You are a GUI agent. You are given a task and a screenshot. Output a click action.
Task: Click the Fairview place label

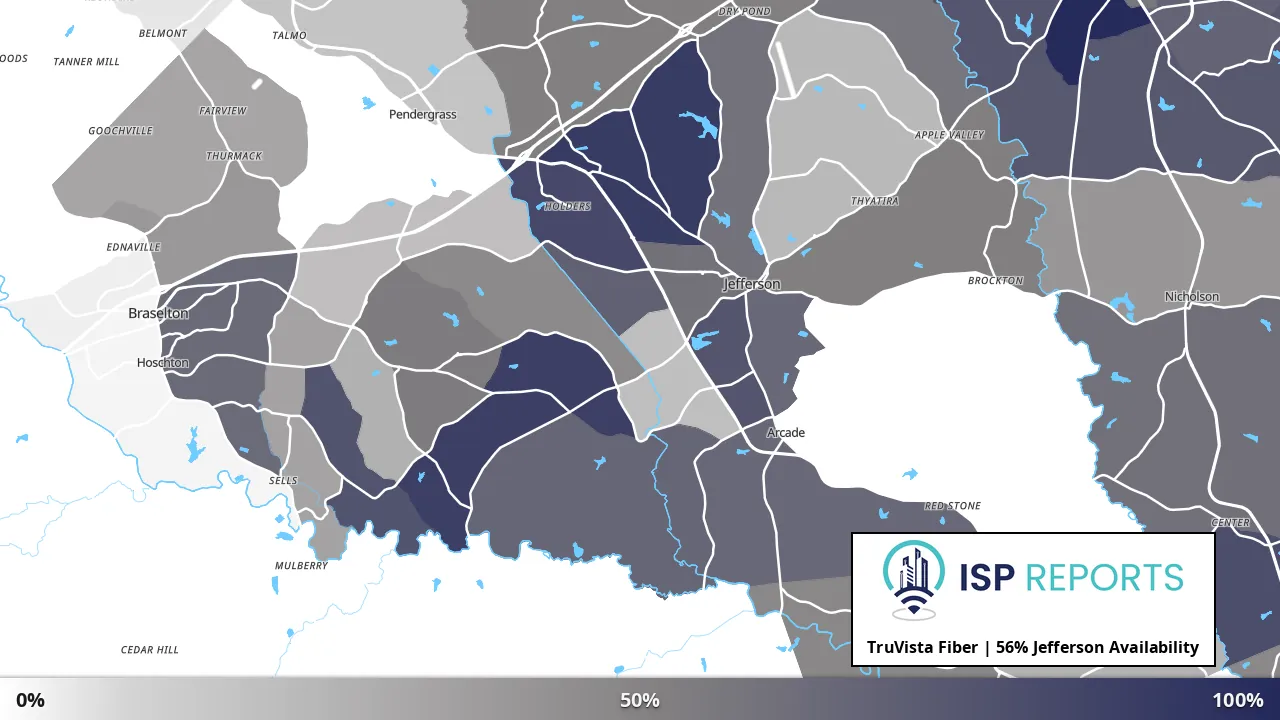(x=223, y=110)
